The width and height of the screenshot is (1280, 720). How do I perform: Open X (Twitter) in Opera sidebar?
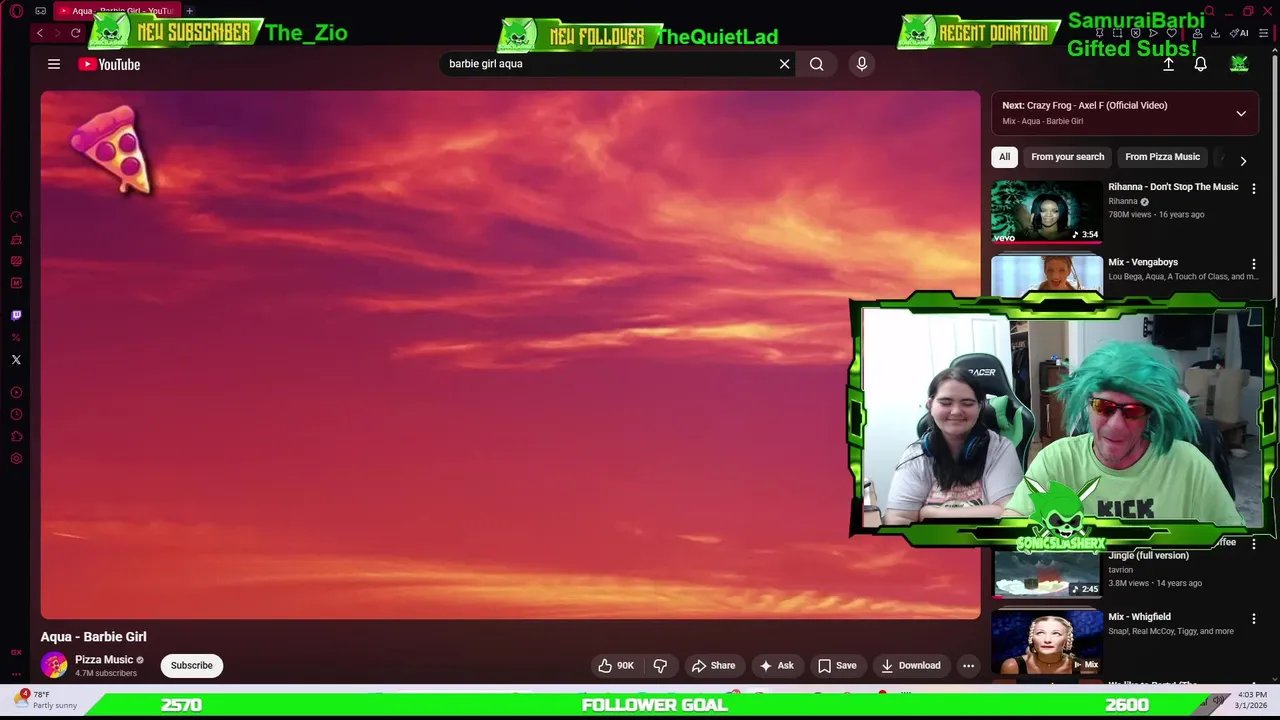pyautogui.click(x=16, y=359)
